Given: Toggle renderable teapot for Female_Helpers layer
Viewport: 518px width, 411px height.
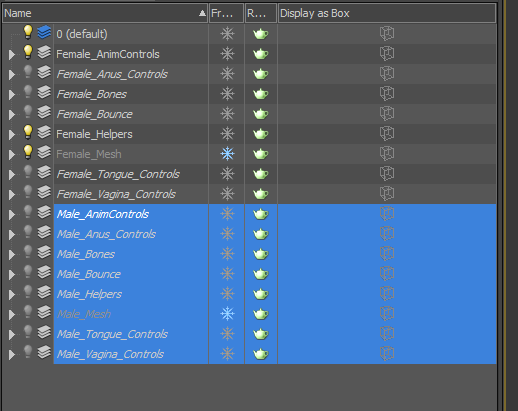Looking at the screenshot, I should click(261, 134).
